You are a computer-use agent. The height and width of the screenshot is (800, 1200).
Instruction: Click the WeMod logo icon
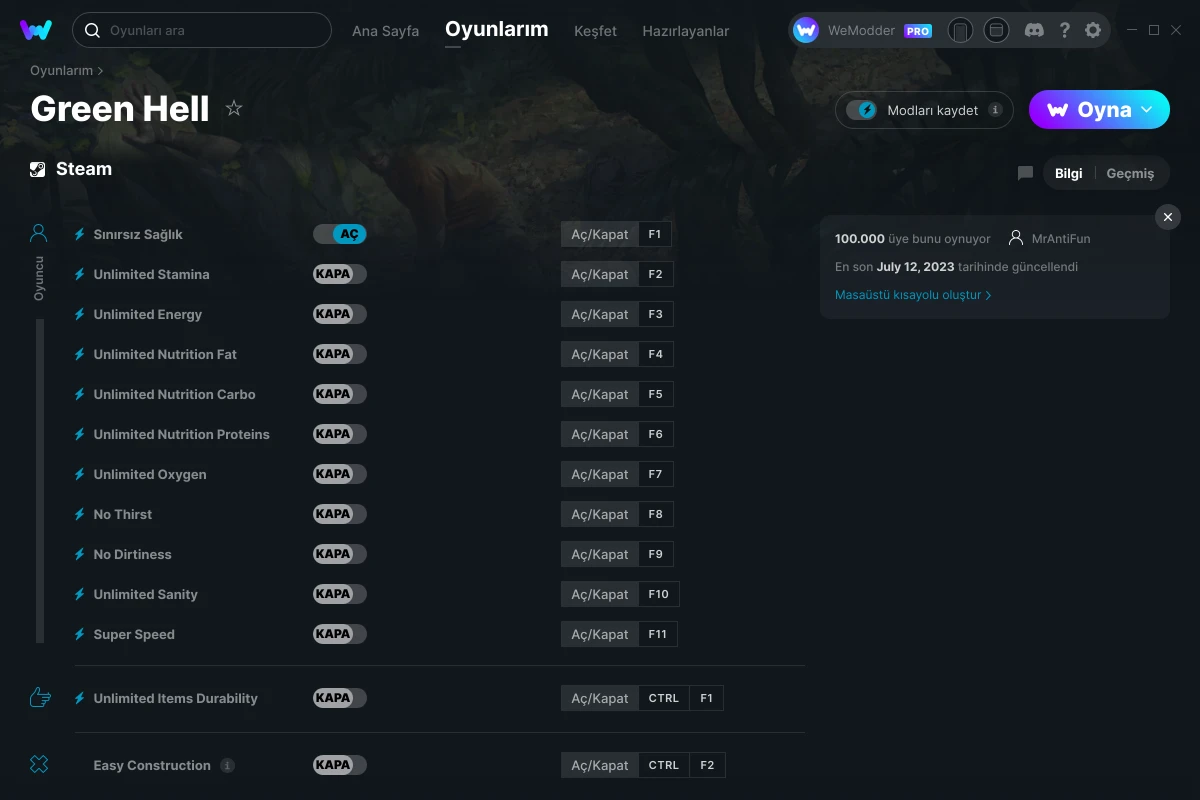tap(36, 30)
